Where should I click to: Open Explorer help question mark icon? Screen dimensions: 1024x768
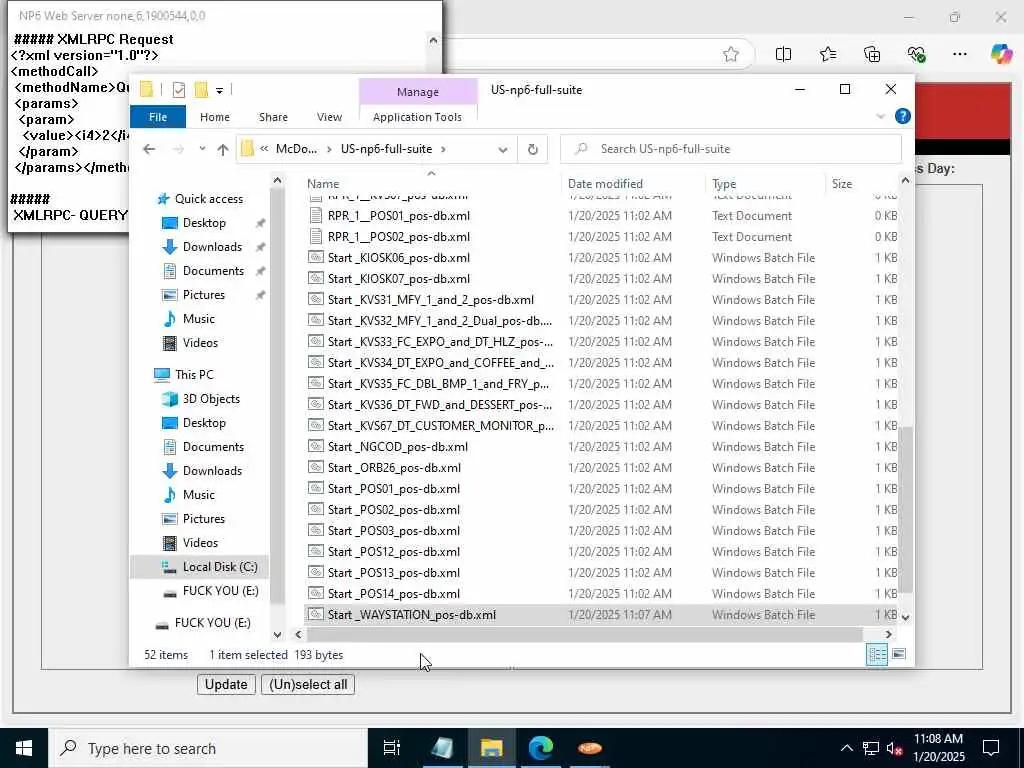coord(903,116)
